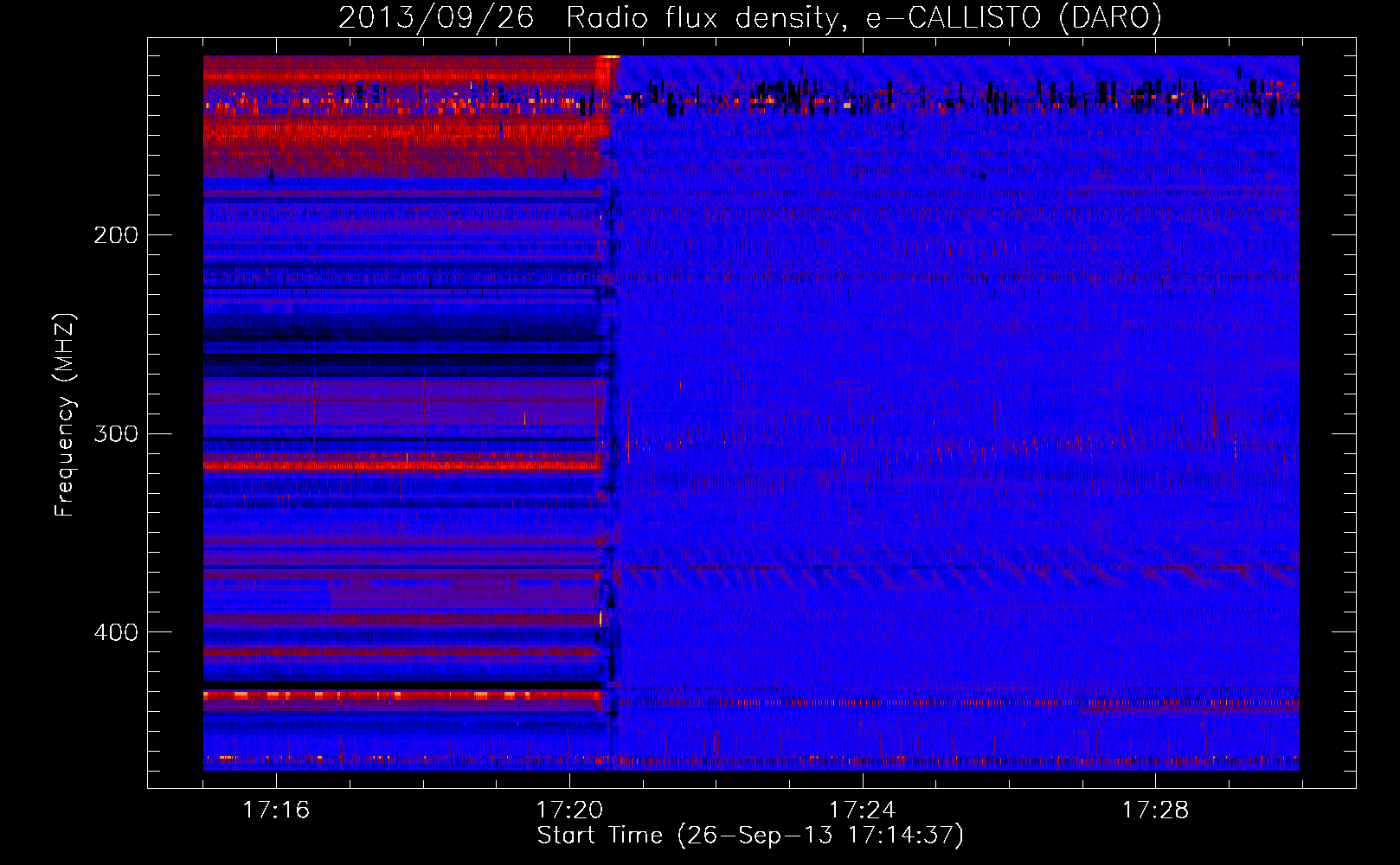Click the '17:20' time axis label
The height and width of the screenshot is (865, 1400).
[x=569, y=811]
